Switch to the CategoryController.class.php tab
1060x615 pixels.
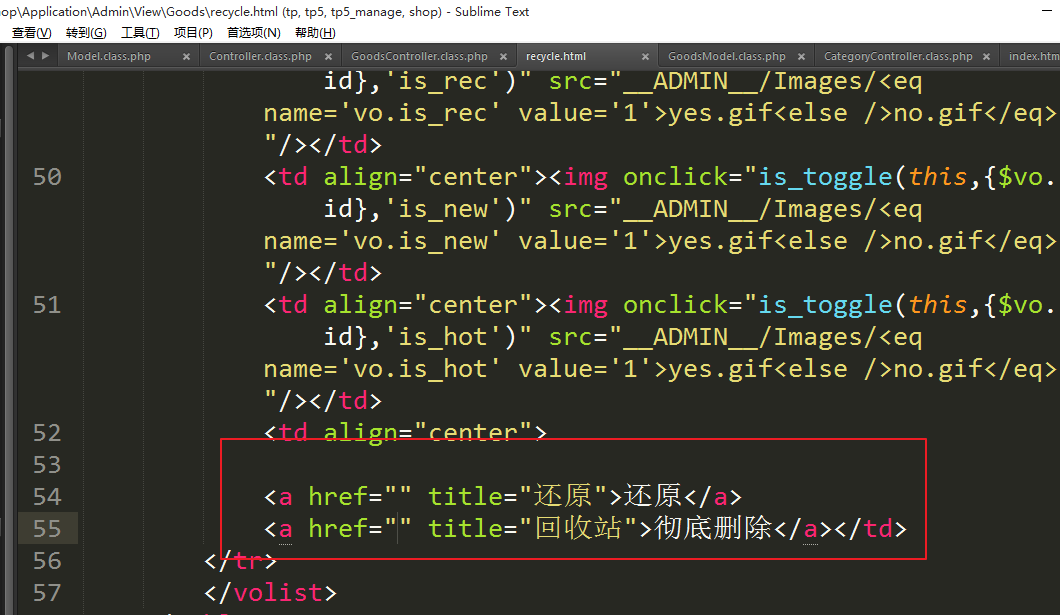[x=898, y=57]
